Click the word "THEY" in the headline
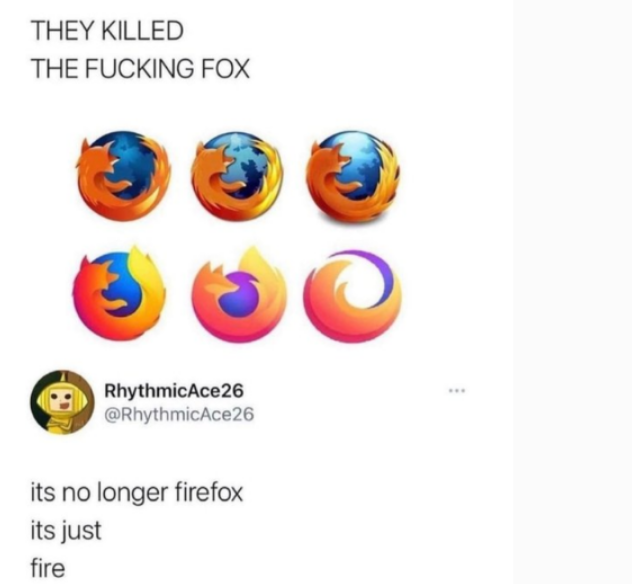Viewport: 632px width, 584px height. [x=63, y=31]
